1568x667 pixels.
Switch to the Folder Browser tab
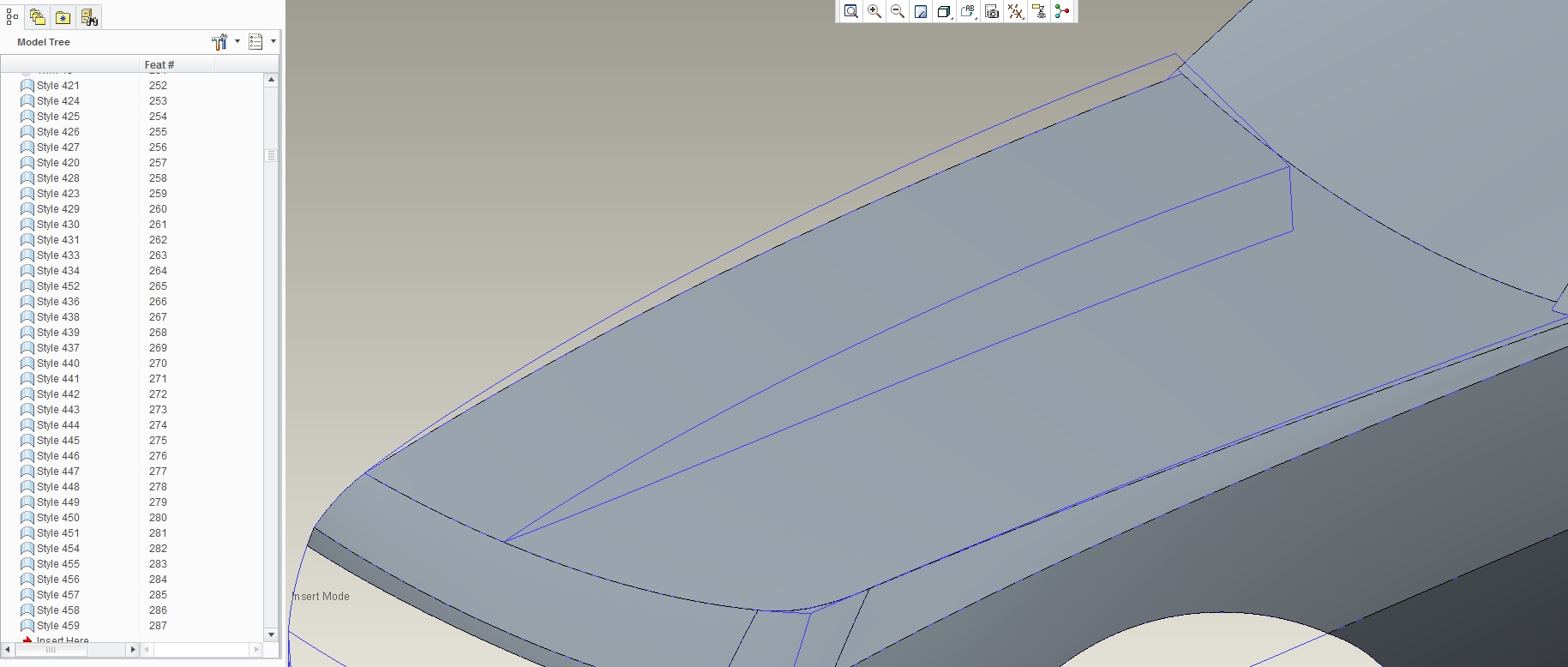(x=37, y=16)
